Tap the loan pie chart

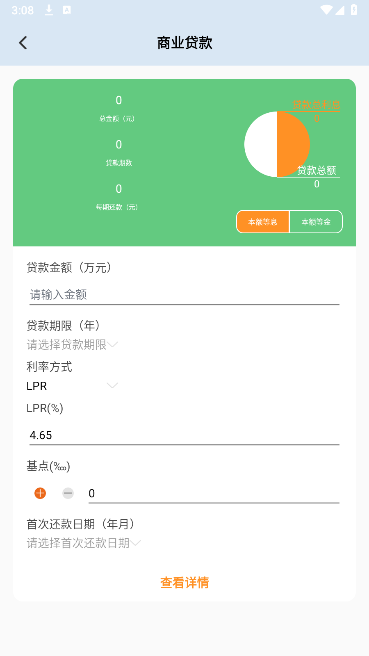(277, 144)
